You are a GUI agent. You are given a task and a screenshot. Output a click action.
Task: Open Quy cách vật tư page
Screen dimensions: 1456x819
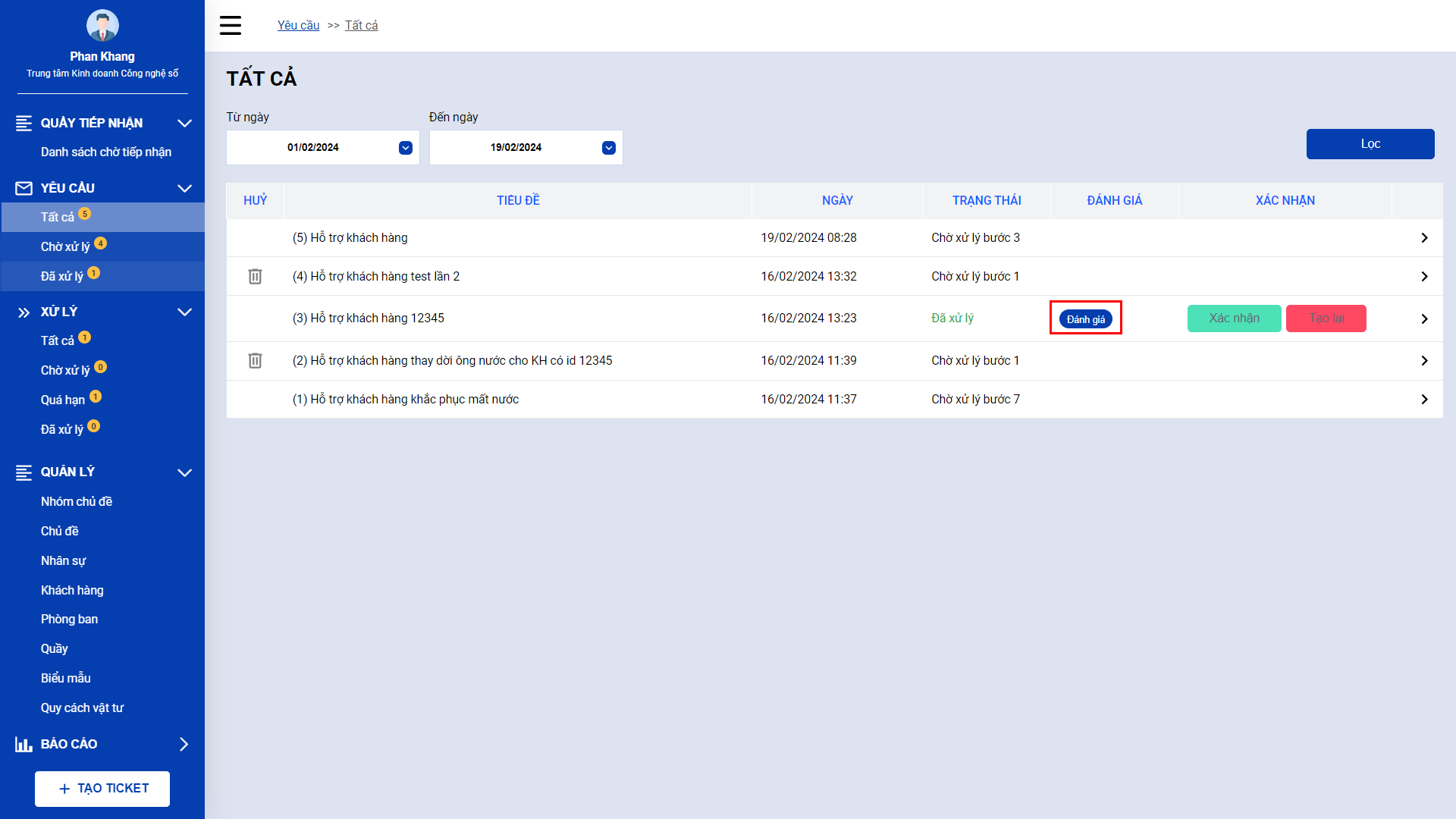click(x=82, y=708)
